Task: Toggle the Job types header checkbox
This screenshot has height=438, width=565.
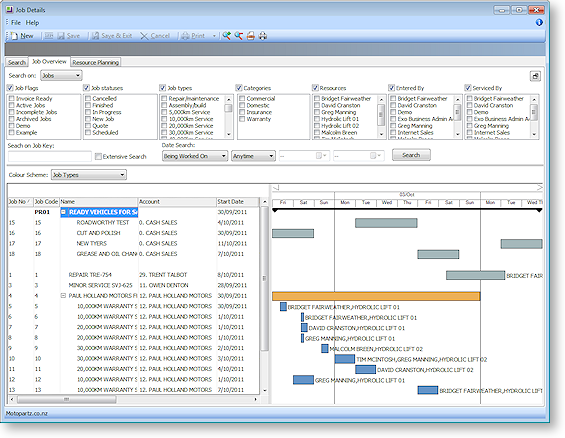Action: coord(163,88)
